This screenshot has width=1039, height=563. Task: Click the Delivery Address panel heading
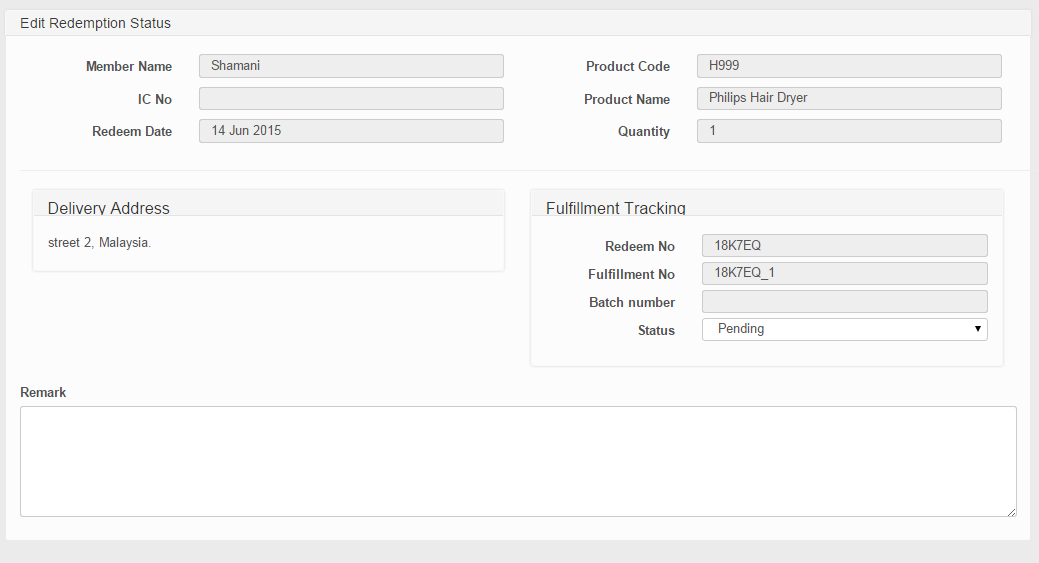[x=109, y=208]
